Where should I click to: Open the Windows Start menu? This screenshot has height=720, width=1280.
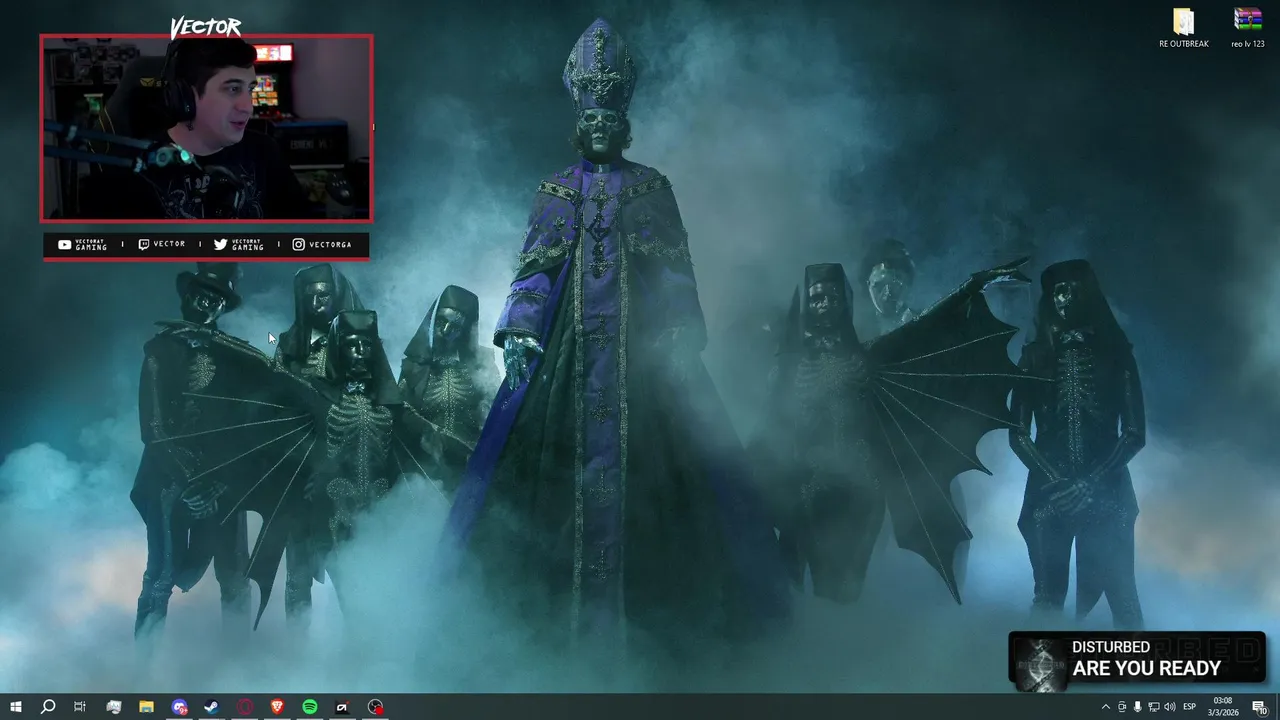click(x=15, y=707)
